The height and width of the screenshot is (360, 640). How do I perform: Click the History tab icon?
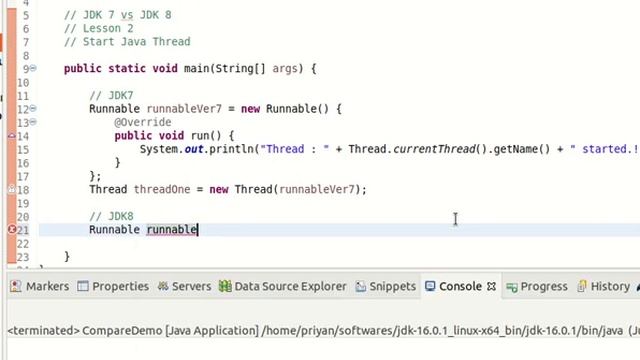click(x=582, y=286)
